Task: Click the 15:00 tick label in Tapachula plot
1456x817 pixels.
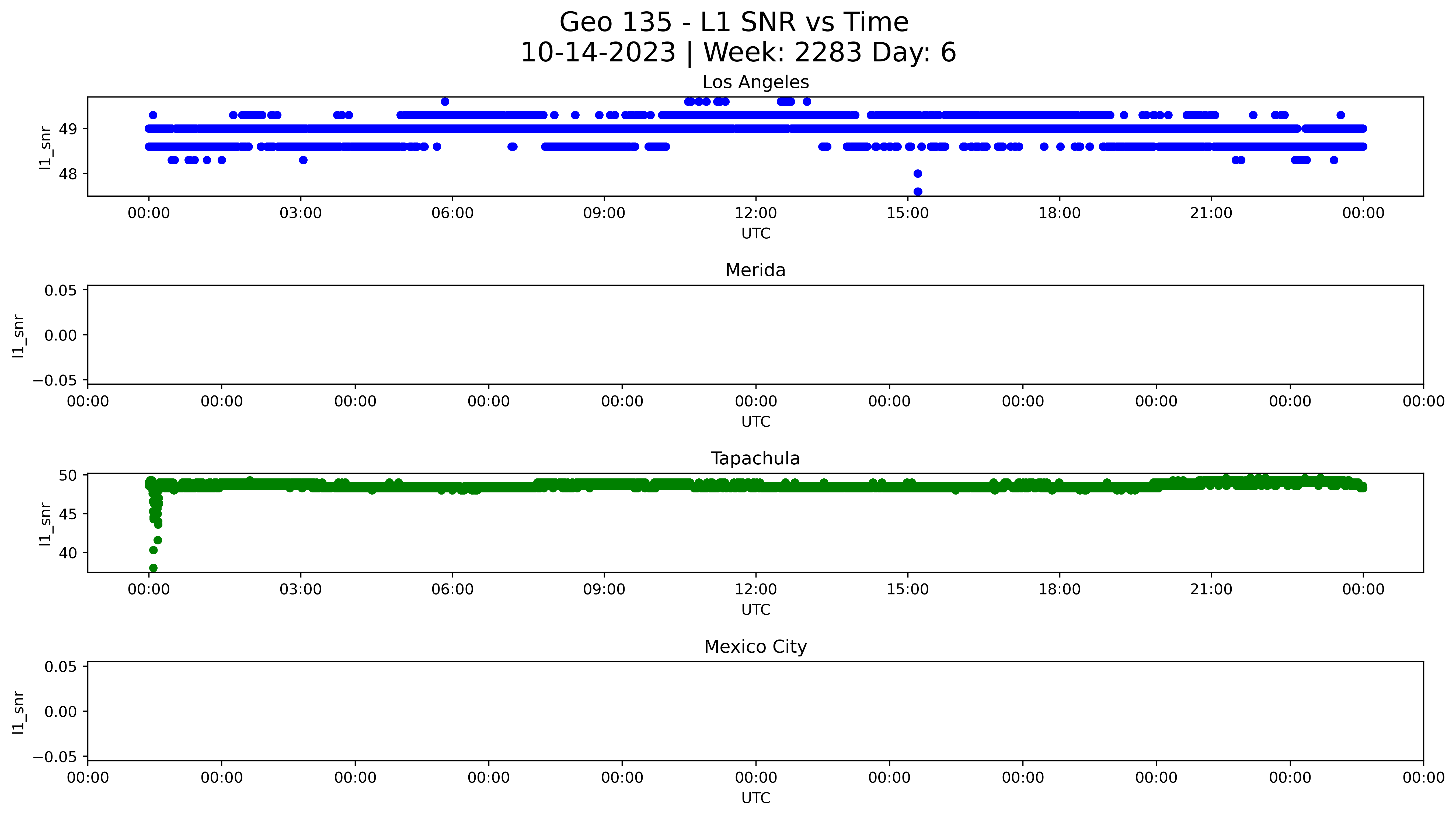Action: pyautogui.click(x=908, y=590)
